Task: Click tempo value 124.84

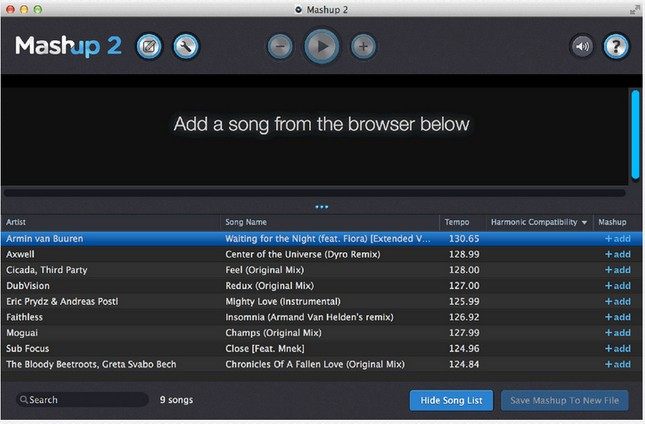Action: [464, 364]
